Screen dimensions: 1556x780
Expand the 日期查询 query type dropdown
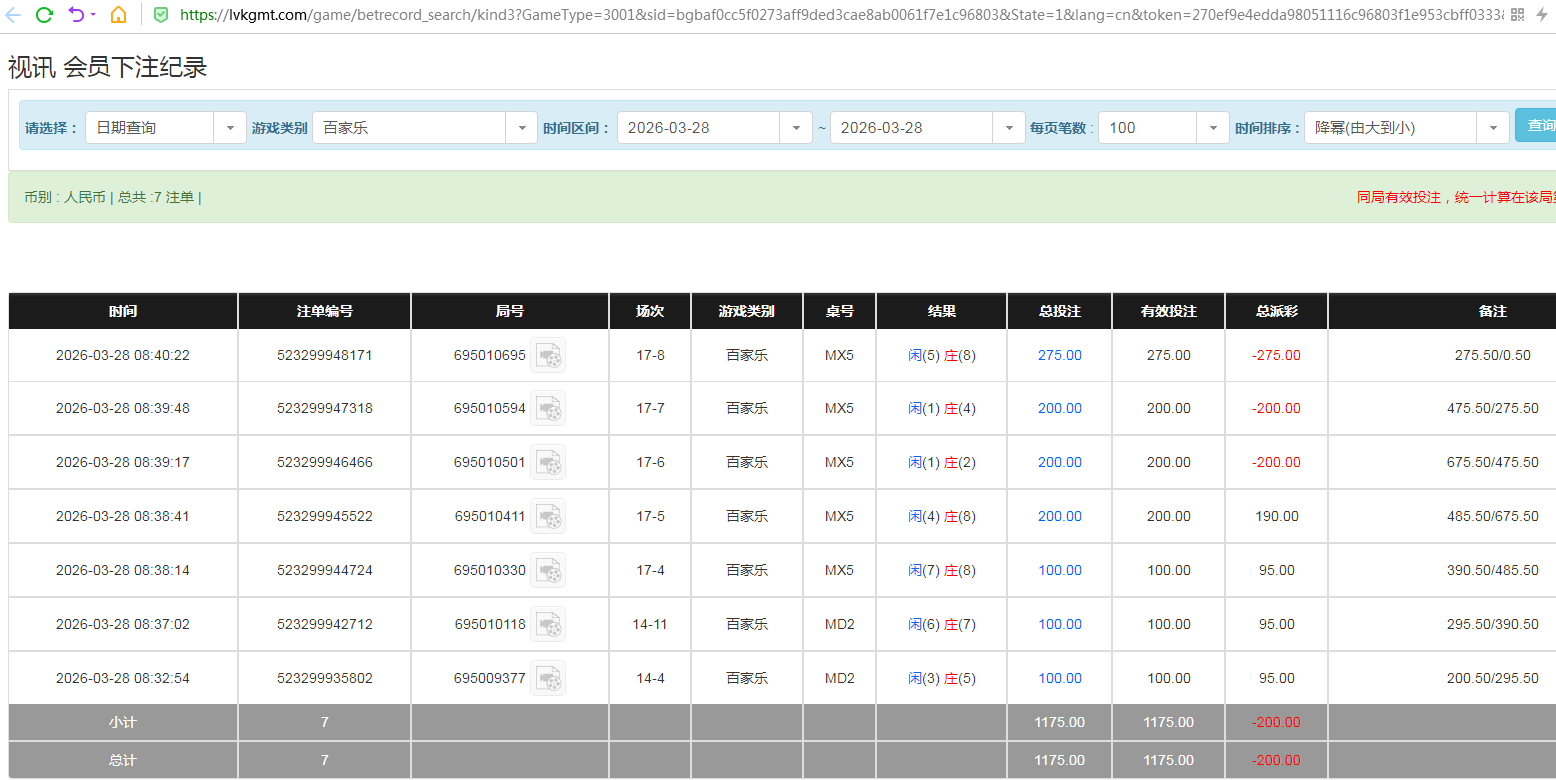(x=229, y=128)
